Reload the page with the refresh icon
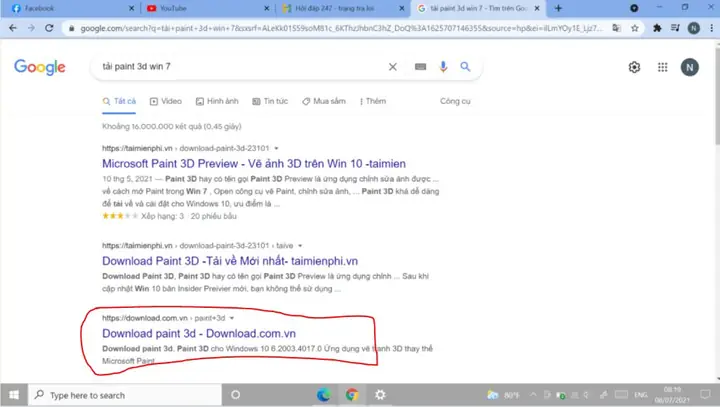The image size is (720, 407). click(49, 28)
